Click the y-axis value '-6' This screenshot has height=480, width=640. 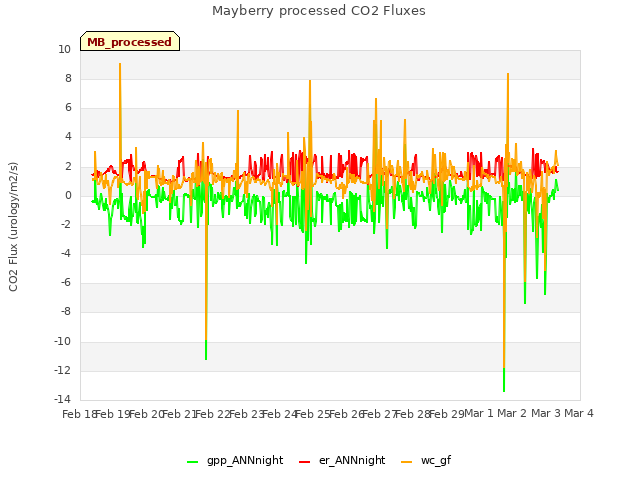click(x=65, y=282)
